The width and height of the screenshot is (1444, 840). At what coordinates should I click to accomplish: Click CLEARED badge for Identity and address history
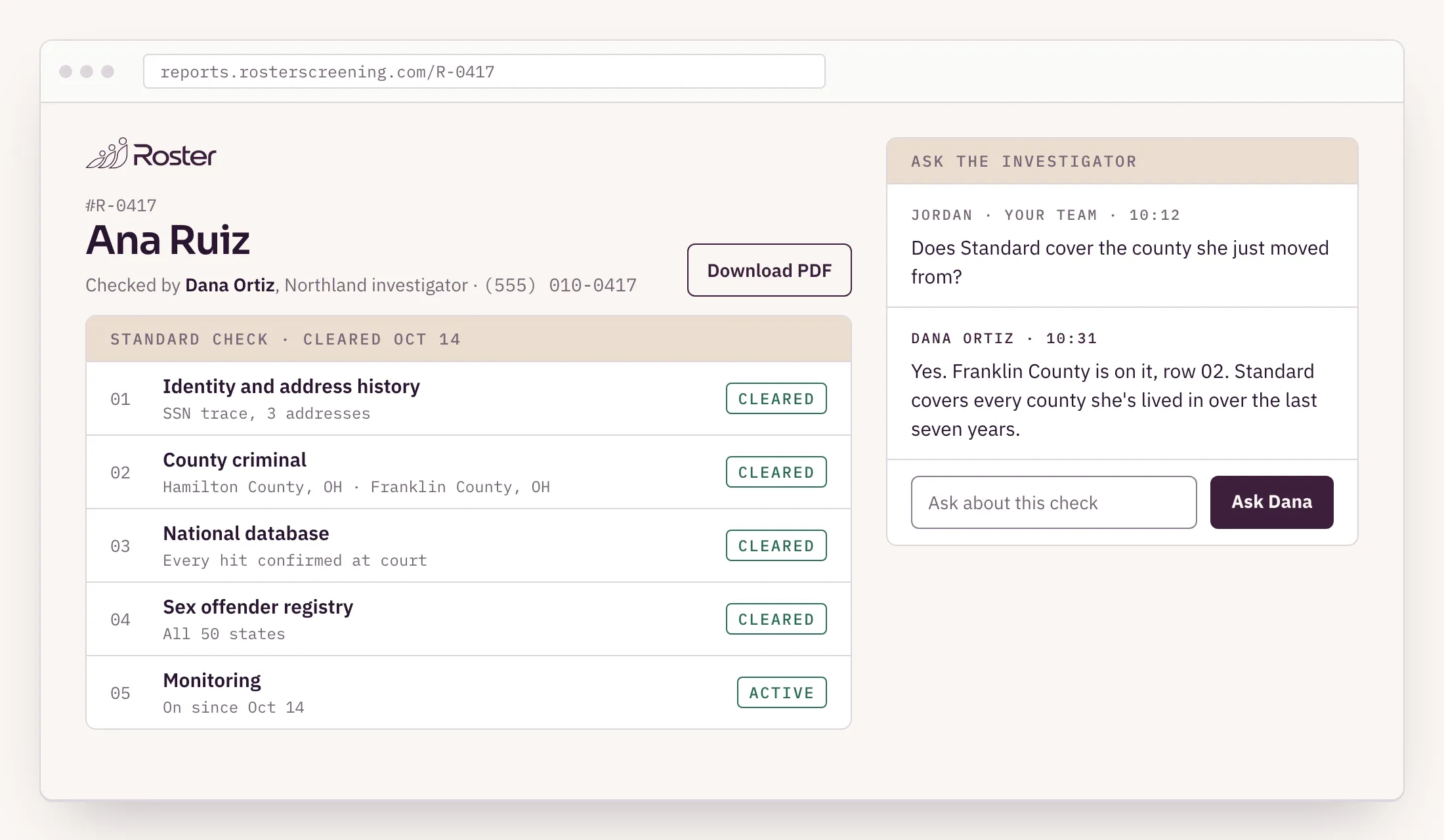click(776, 398)
